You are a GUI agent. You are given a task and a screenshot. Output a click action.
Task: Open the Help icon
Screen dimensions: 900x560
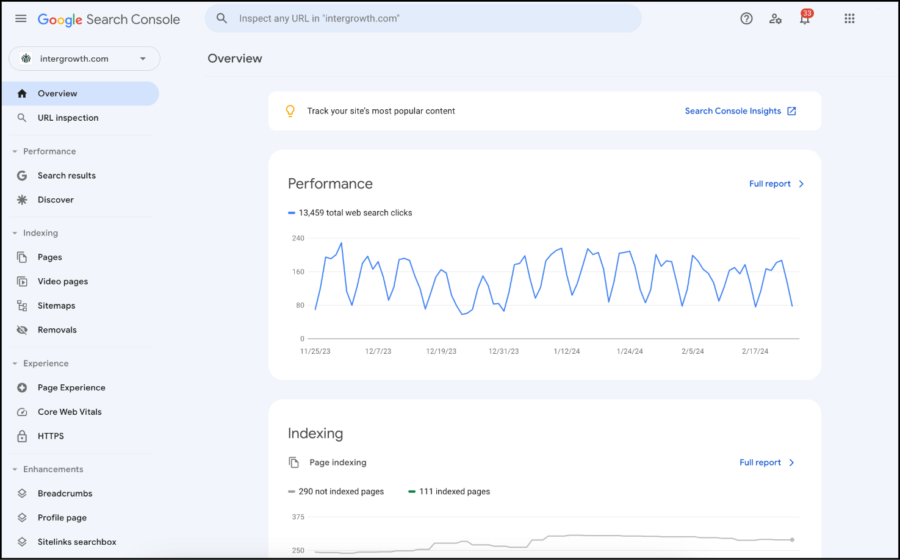click(746, 18)
